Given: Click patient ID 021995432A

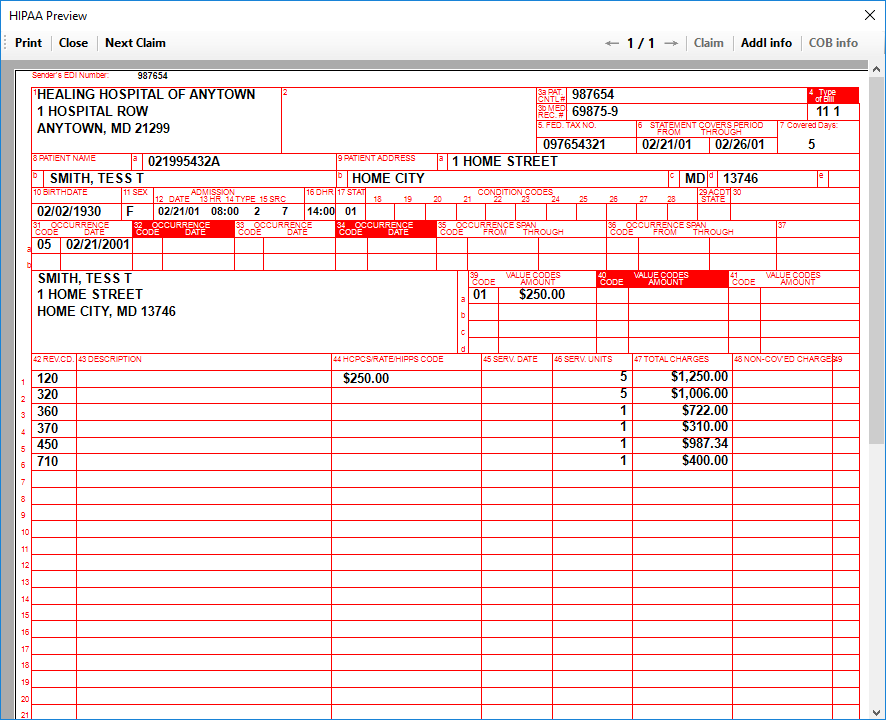Looking at the screenshot, I should pos(184,162).
